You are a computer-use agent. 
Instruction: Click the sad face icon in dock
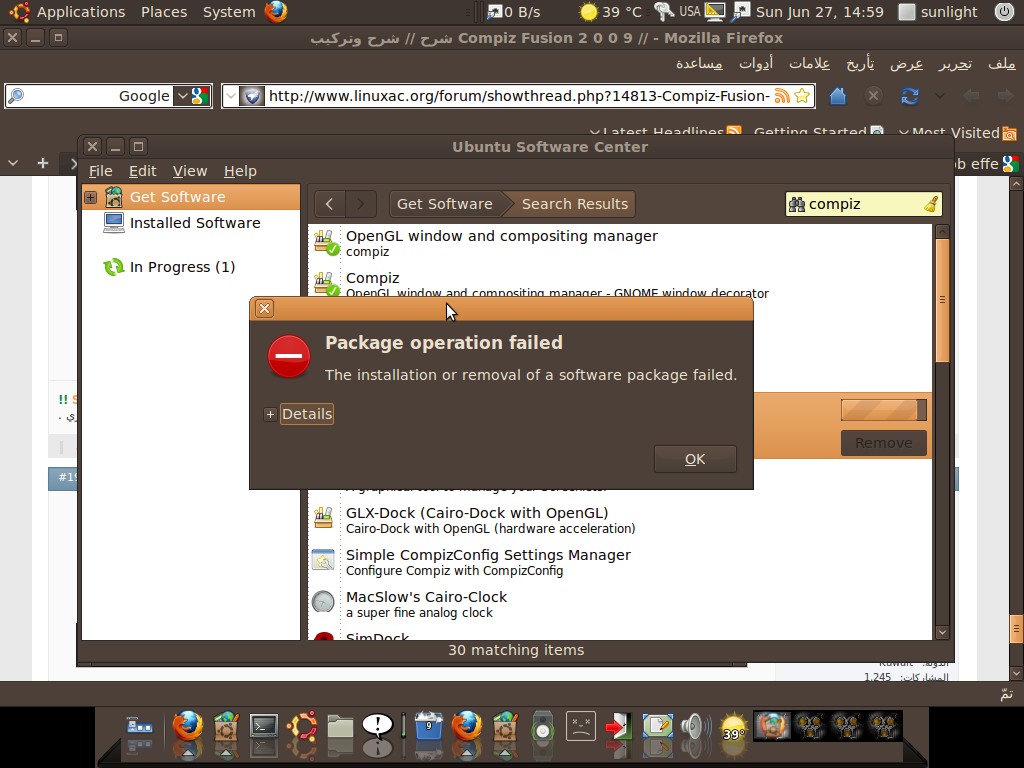[x=580, y=726]
